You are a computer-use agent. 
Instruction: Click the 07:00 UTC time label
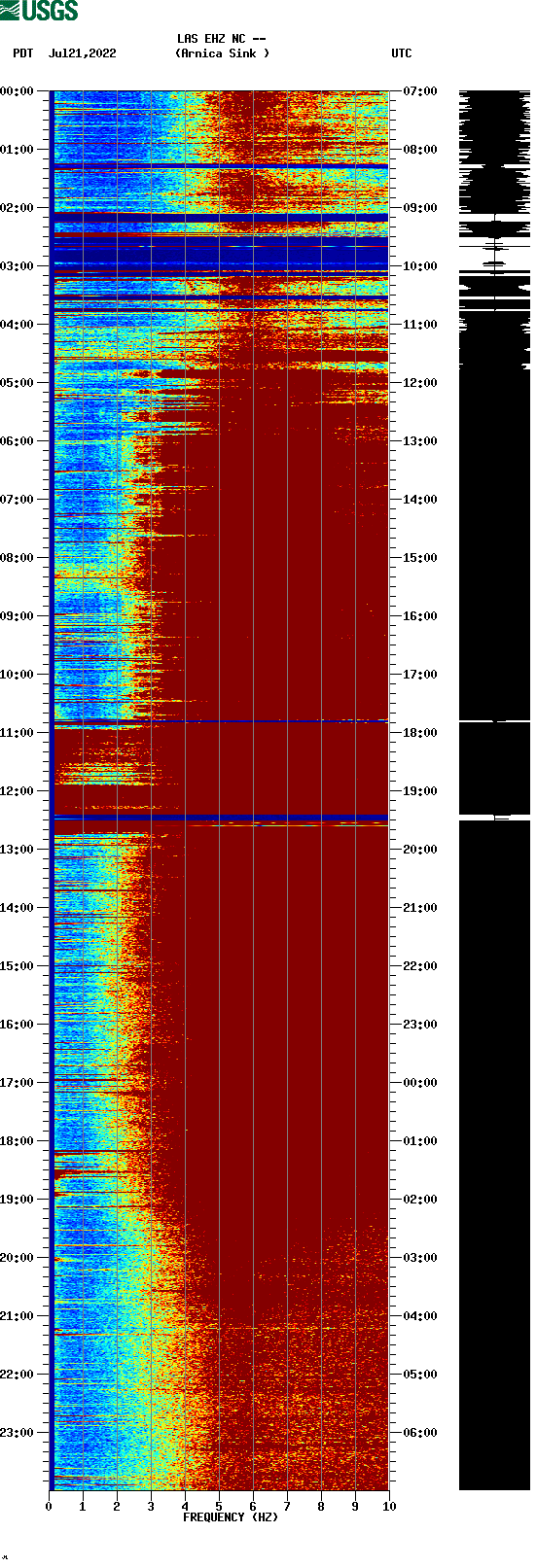[420, 91]
